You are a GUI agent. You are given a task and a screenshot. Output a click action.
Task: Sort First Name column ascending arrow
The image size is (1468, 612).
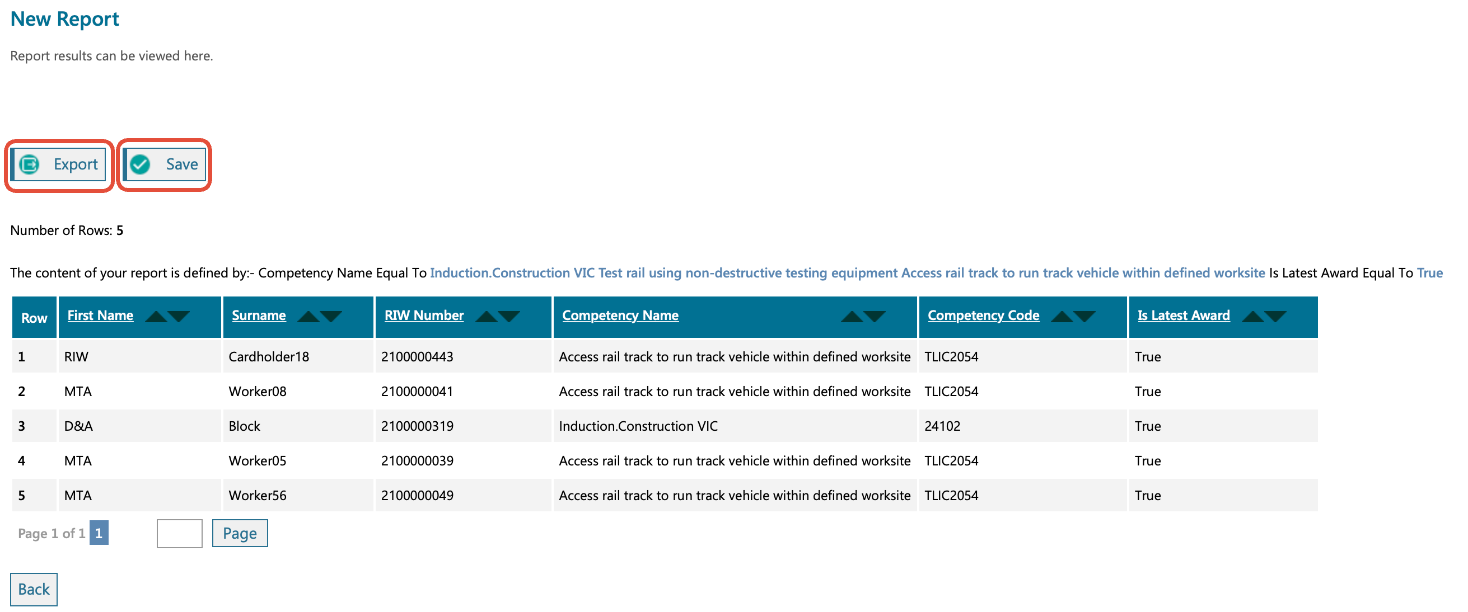pyautogui.click(x=156, y=317)
